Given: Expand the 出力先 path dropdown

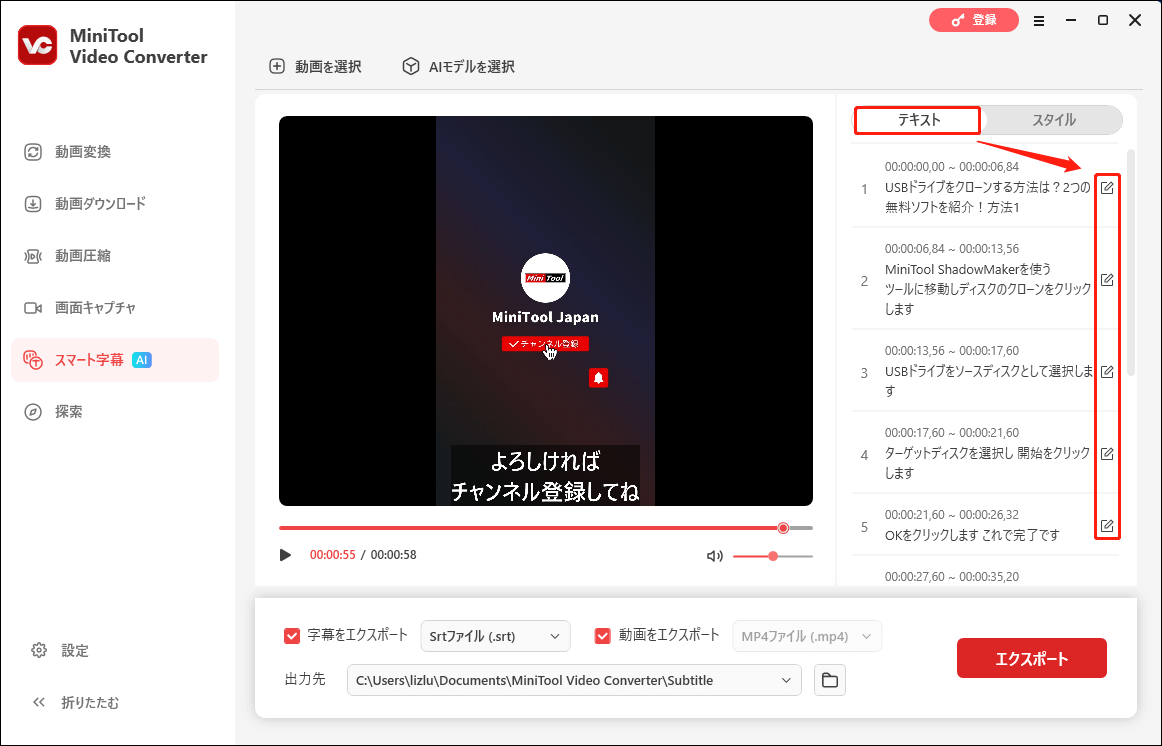Looking at the screenshot, I should (786, 680).
